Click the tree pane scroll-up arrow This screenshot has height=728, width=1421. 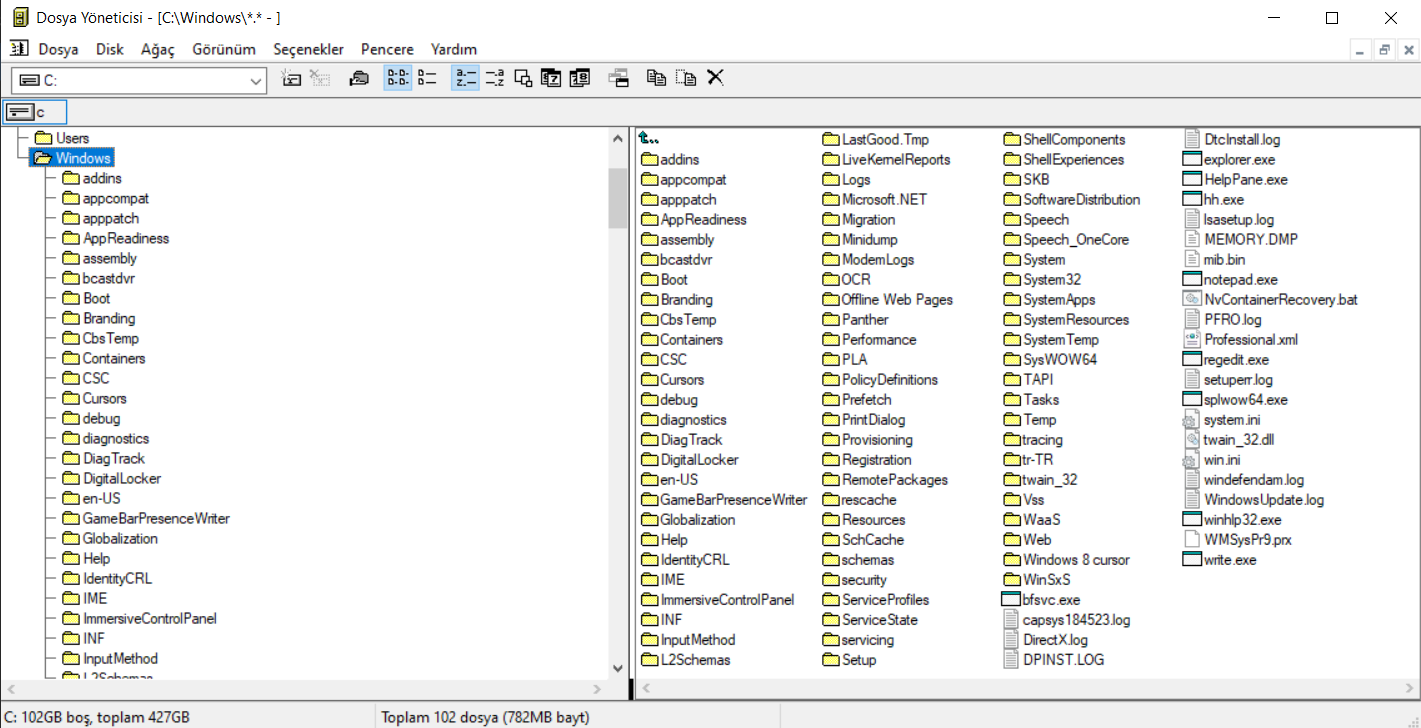tap(618, 138)
